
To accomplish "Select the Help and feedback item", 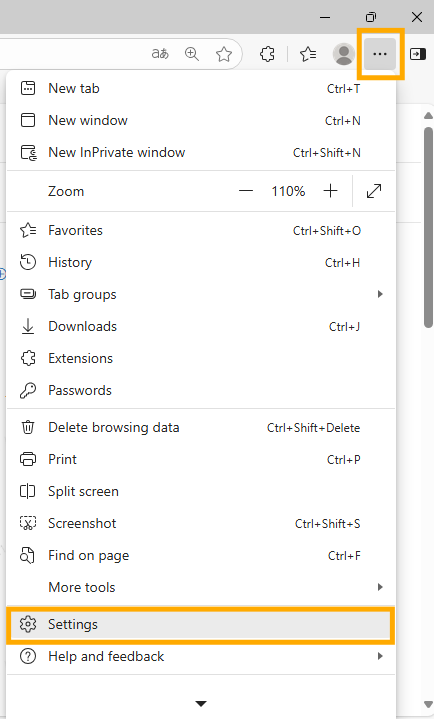I will [201, 657].
